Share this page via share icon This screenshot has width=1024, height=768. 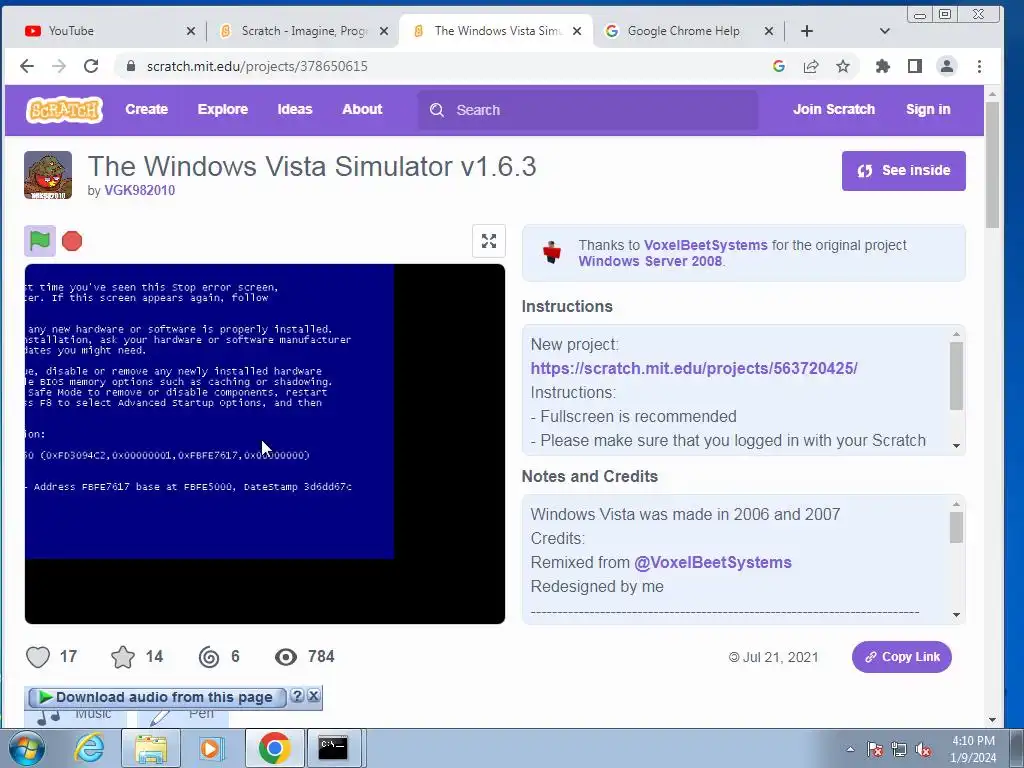pos(810,66)
